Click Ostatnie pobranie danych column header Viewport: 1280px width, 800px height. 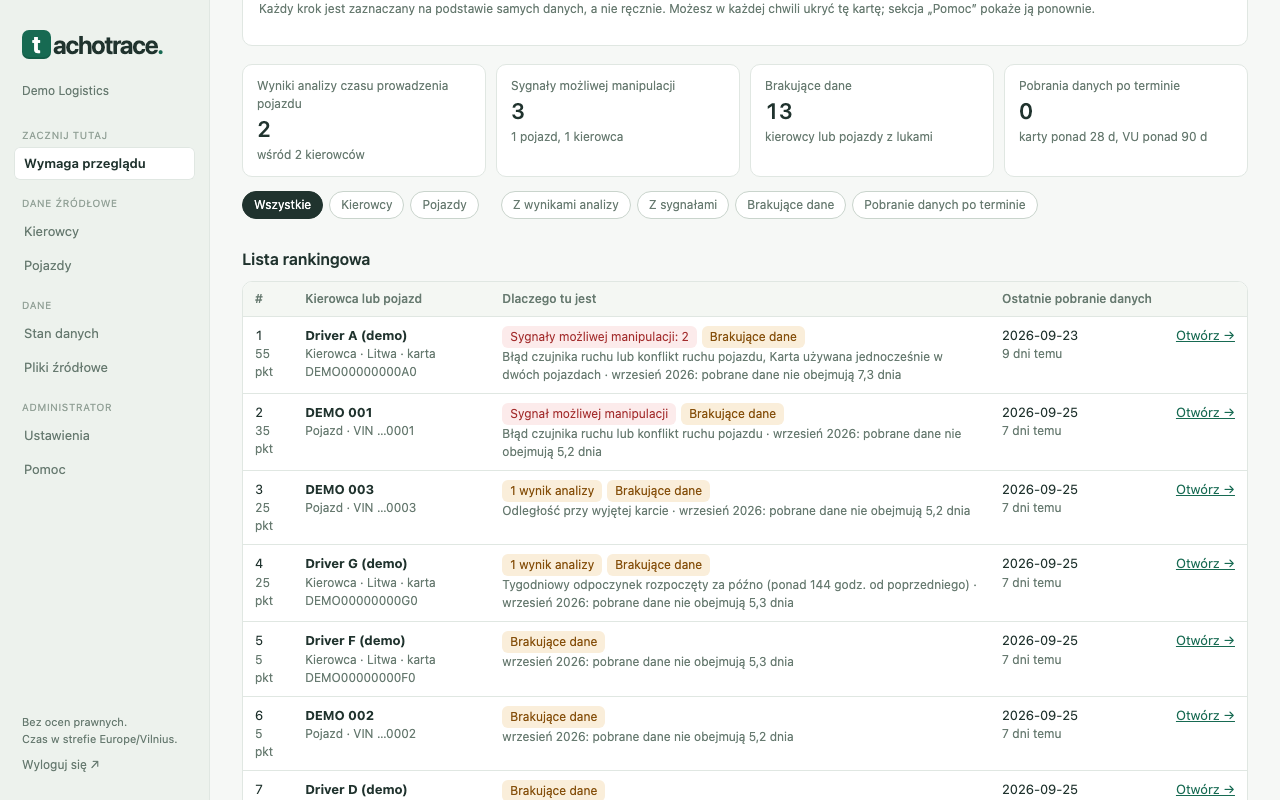pyautogui.click(x=1077, y=299)
